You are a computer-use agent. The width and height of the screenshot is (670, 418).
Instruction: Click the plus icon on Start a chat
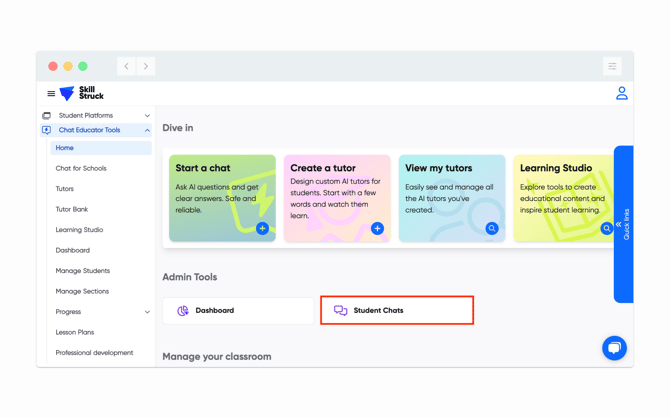coord(262,229)
